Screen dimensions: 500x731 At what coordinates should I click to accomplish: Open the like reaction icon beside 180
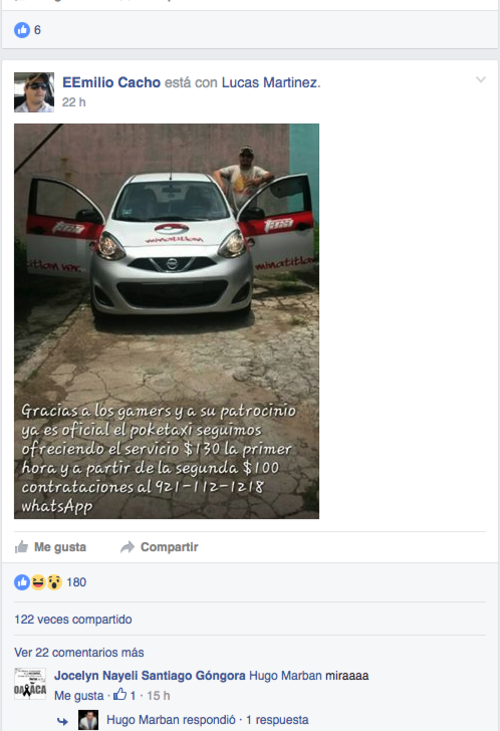[22, 582]
